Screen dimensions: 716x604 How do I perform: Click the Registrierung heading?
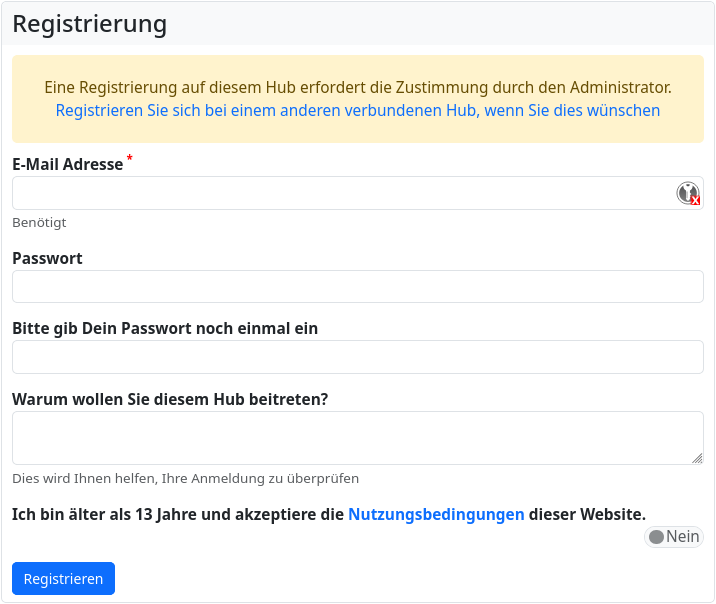[90, 24]
